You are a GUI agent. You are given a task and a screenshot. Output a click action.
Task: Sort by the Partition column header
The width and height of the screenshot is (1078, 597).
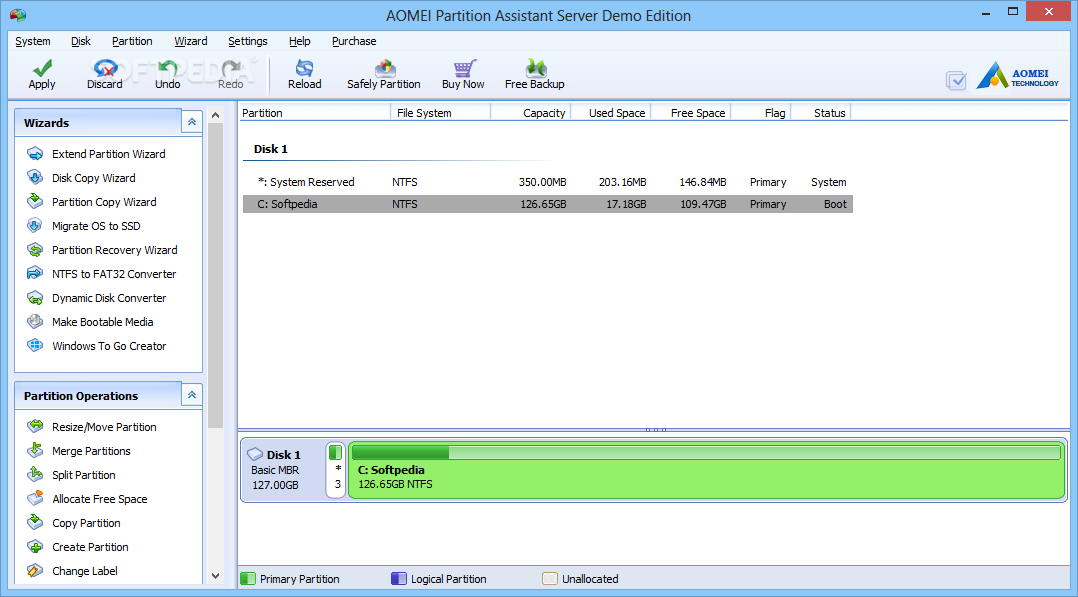click(x=315, y=113)
